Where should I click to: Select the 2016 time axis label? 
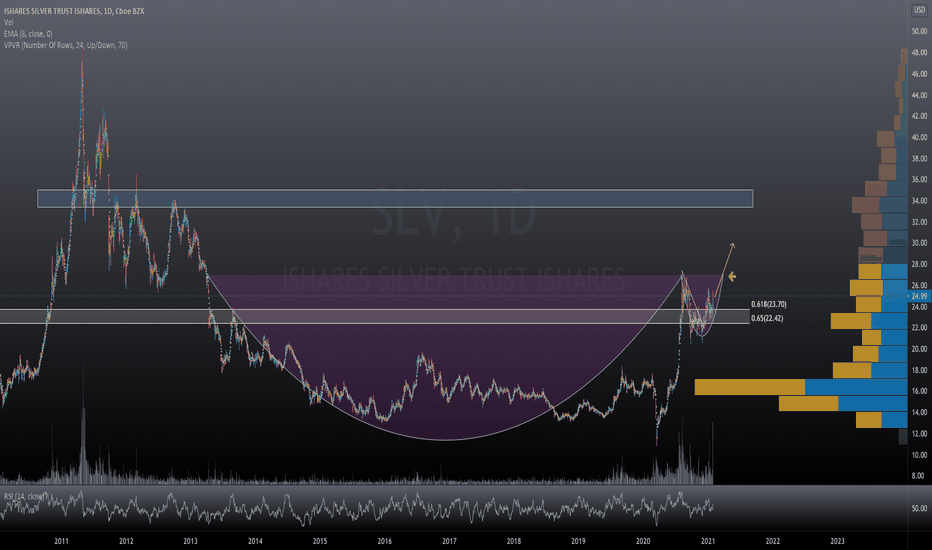click(385, 541)
